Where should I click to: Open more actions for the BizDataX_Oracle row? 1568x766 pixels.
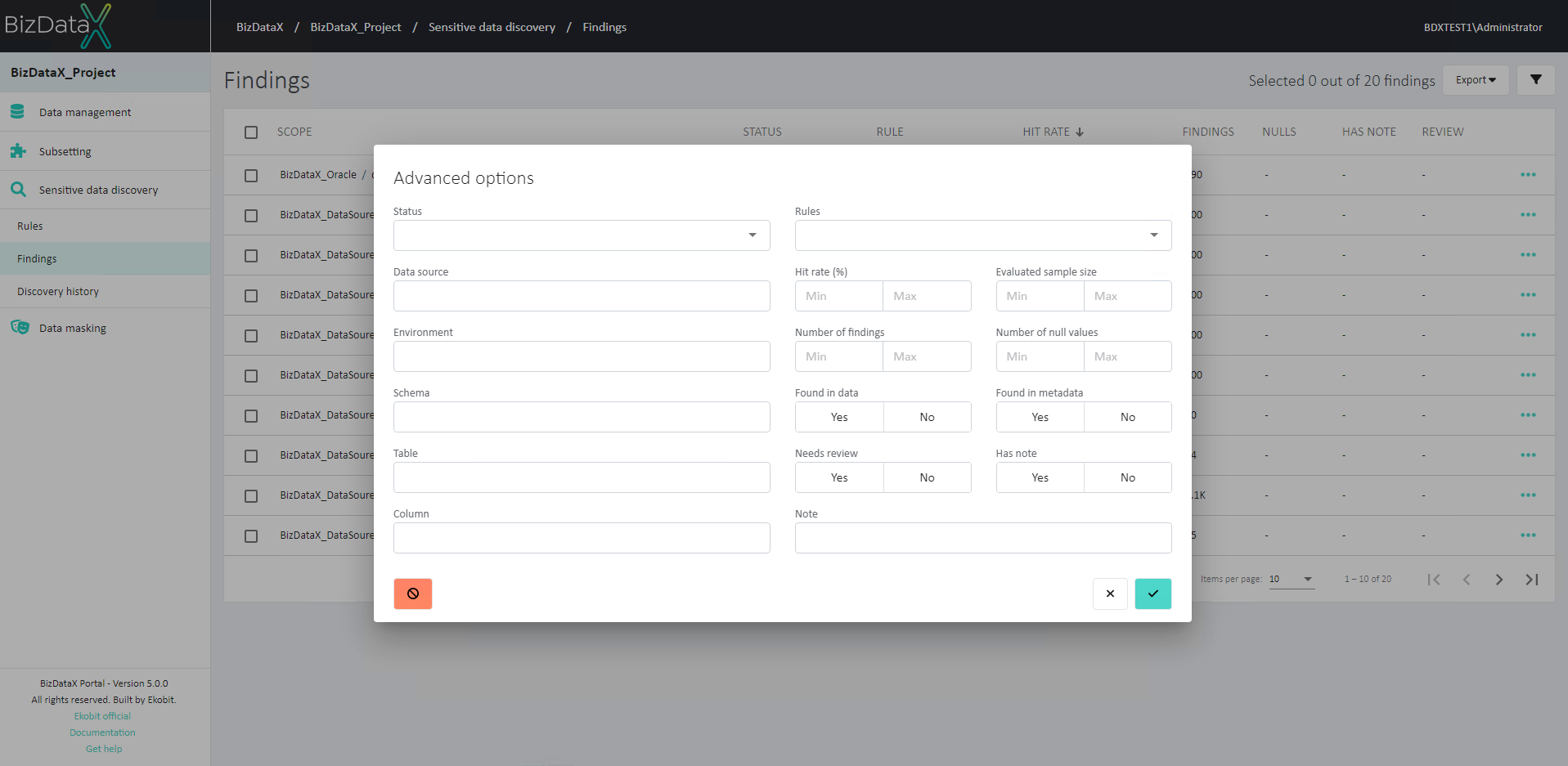coord(1528,175)
